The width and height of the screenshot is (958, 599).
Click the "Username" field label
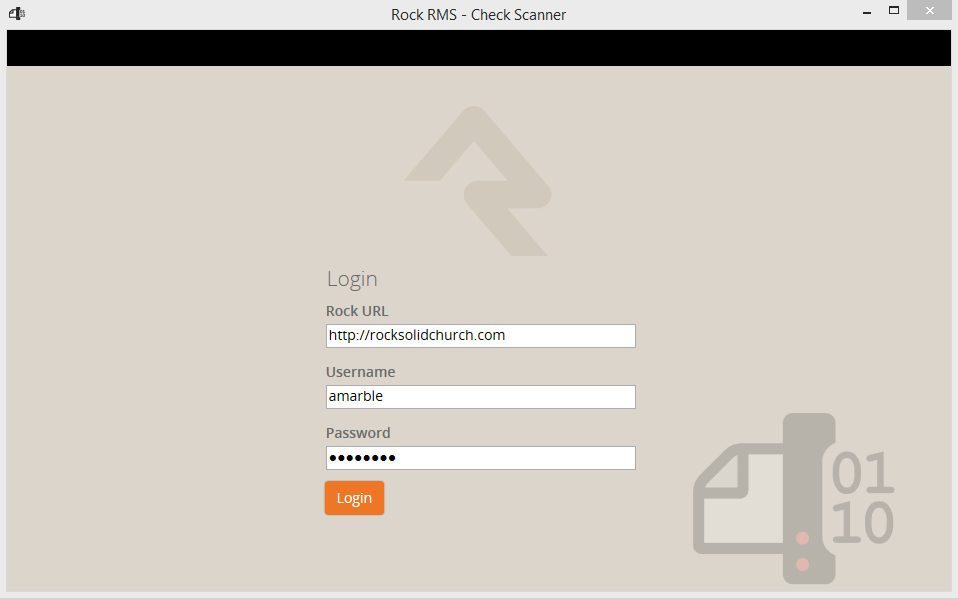360,372
